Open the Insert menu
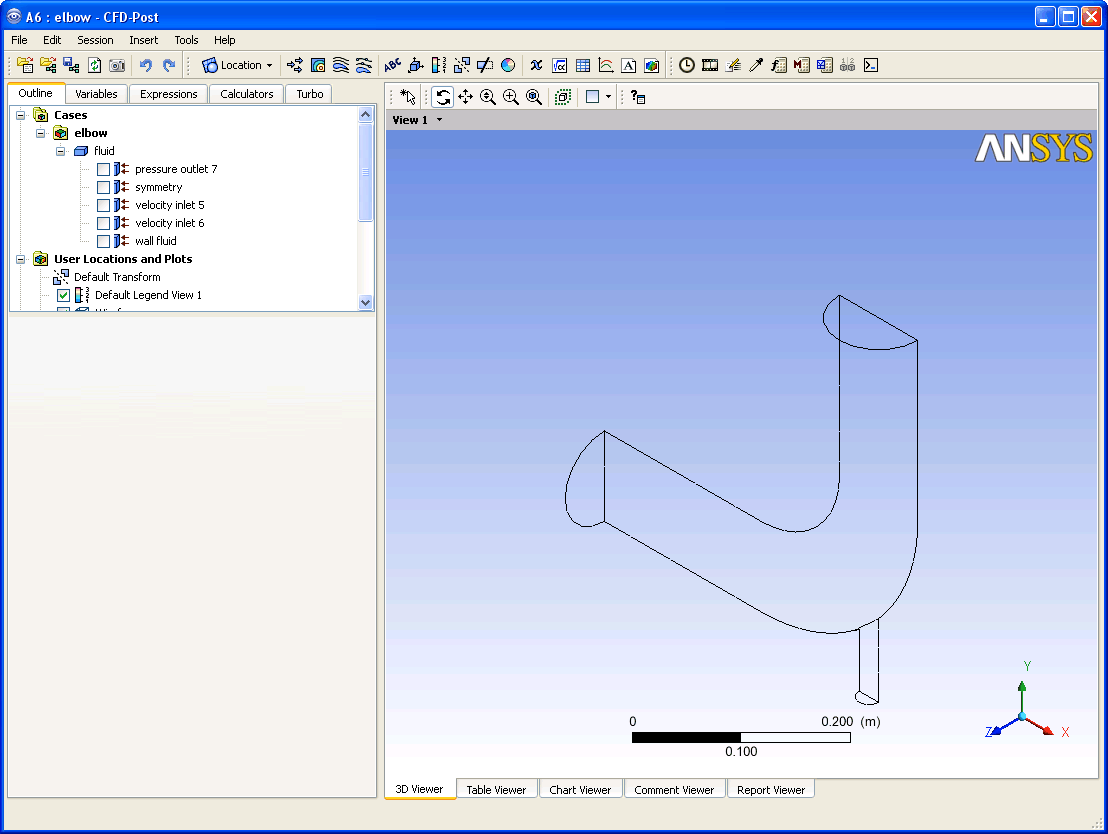 143,40
